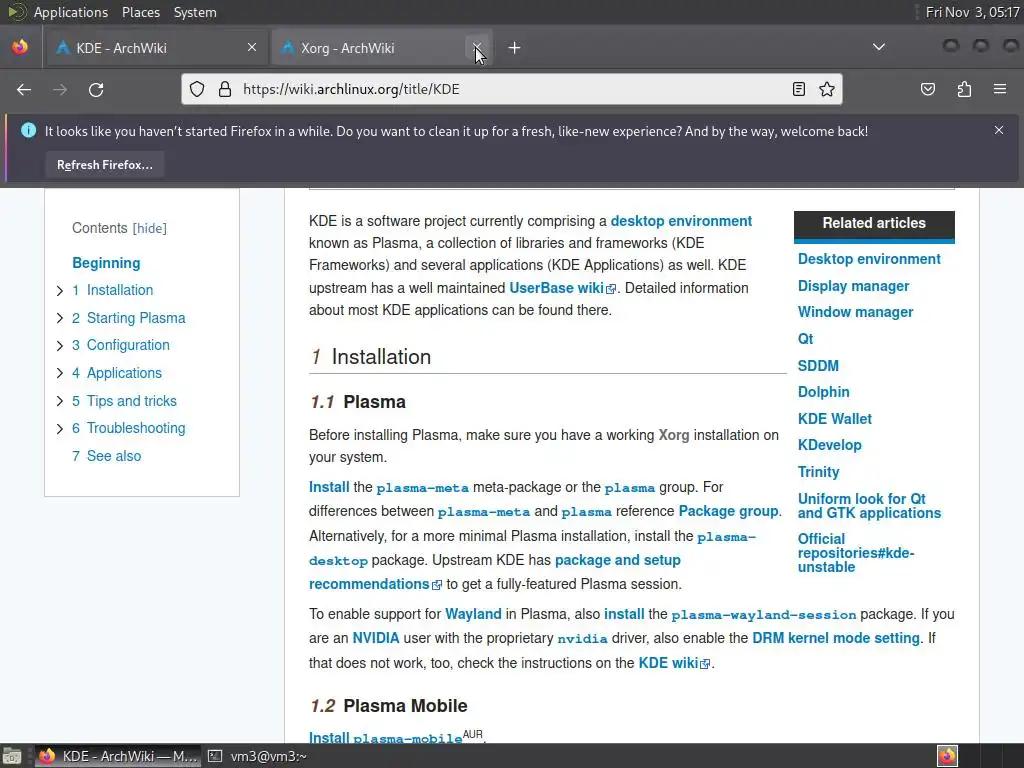Open the Window manager related article
This screenshot has height=768, width=1024.
tap(856, 312)
